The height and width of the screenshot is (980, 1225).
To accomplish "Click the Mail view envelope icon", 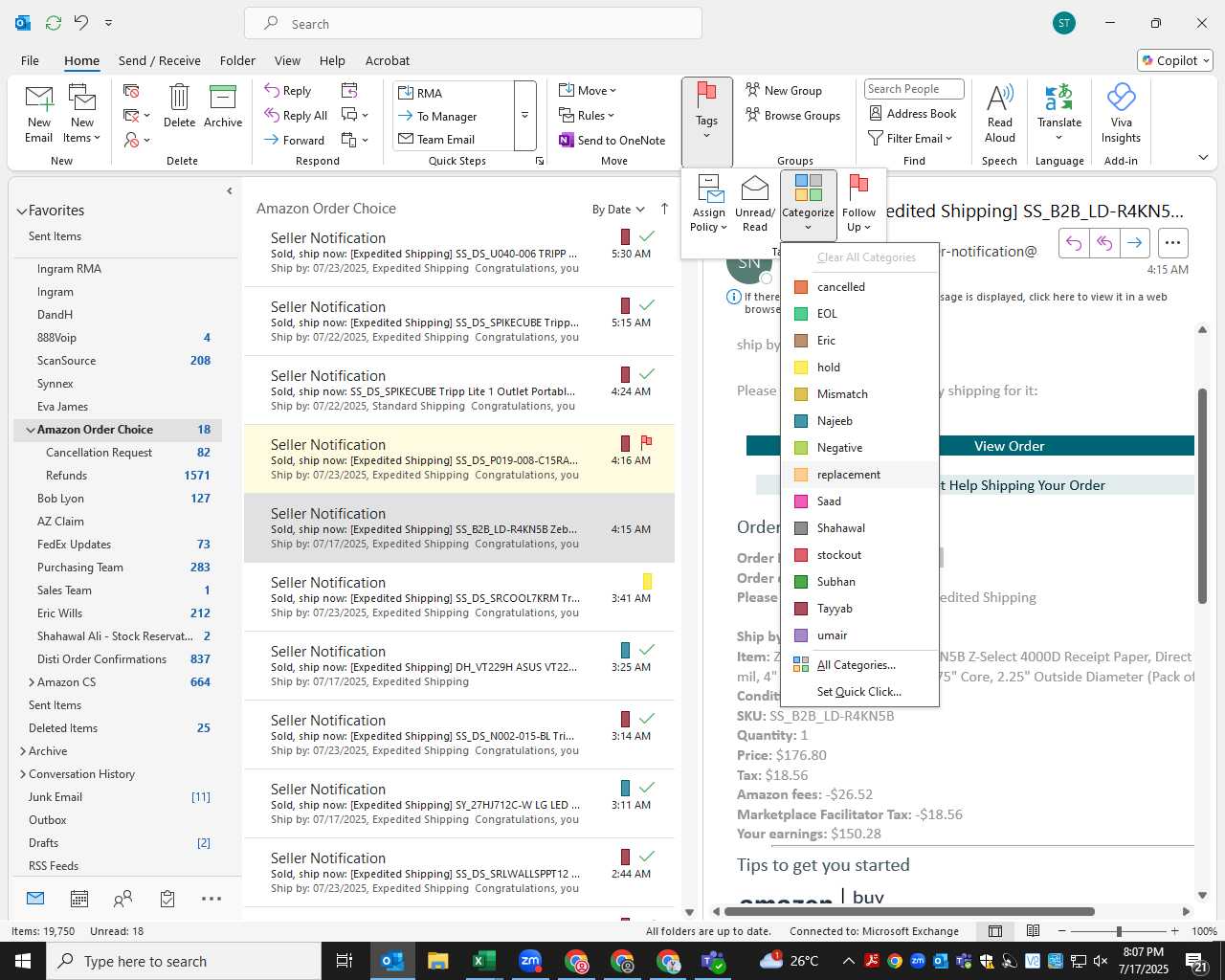I will point(35,898).
